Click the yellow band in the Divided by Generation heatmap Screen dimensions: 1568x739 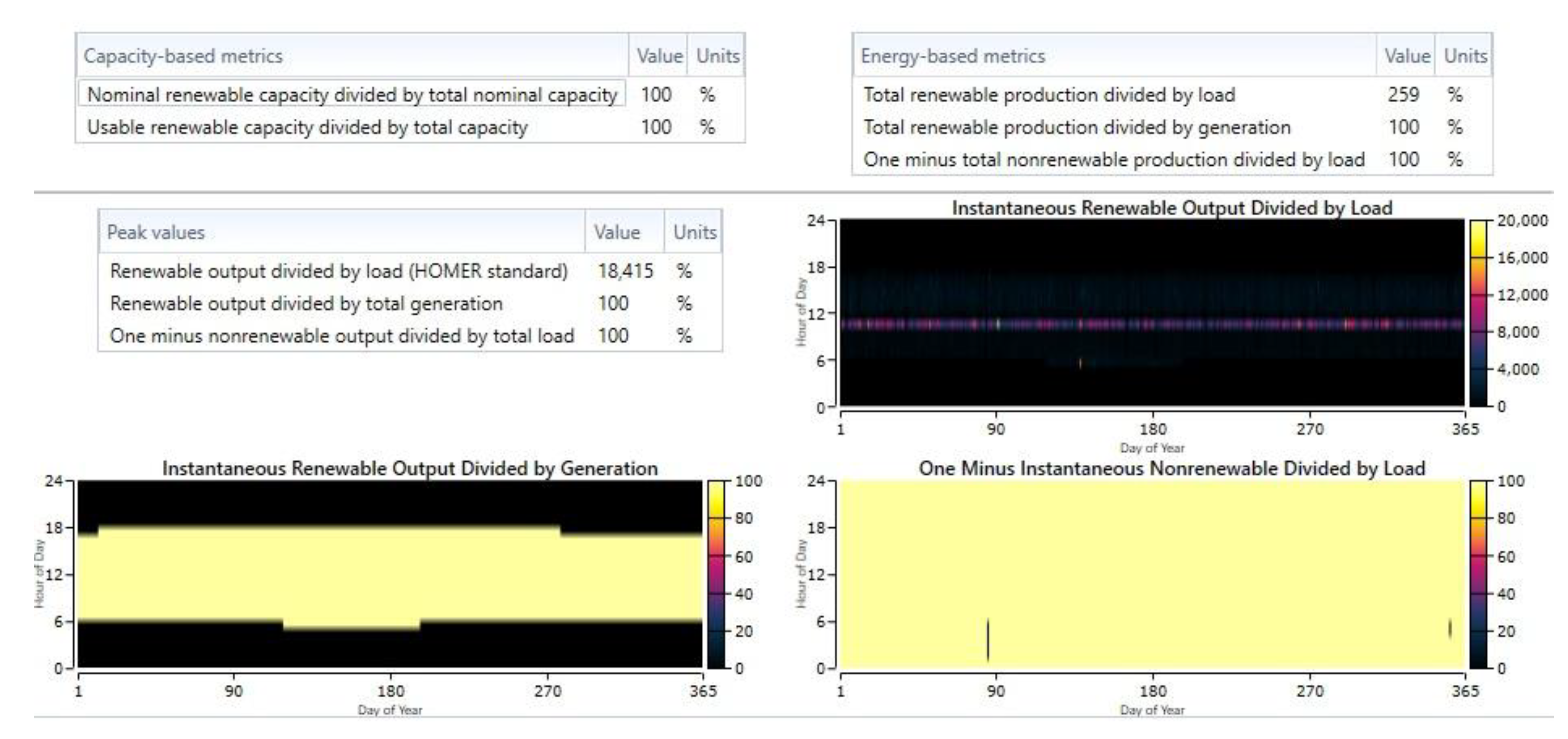[x=389, y=575]
